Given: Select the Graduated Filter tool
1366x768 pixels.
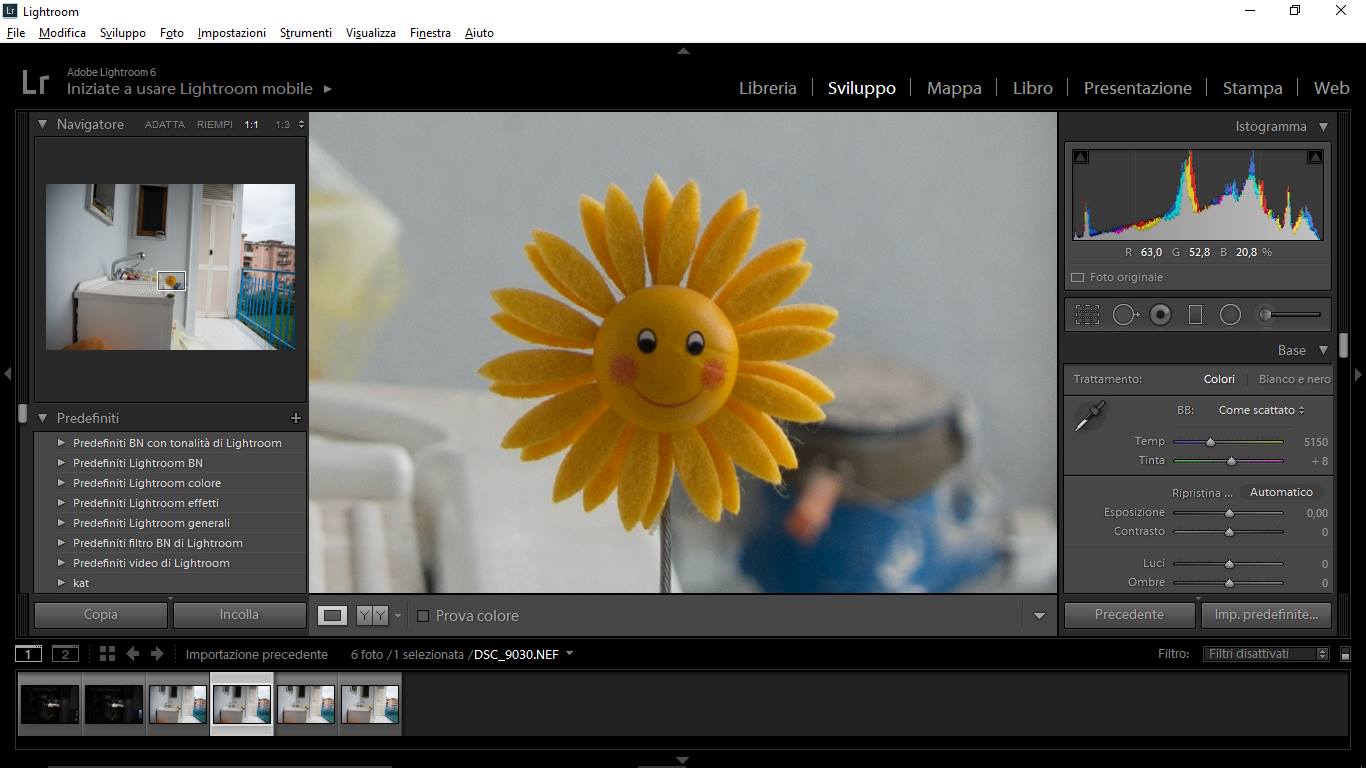Looking at the screenshot, I should point(1195,315).
